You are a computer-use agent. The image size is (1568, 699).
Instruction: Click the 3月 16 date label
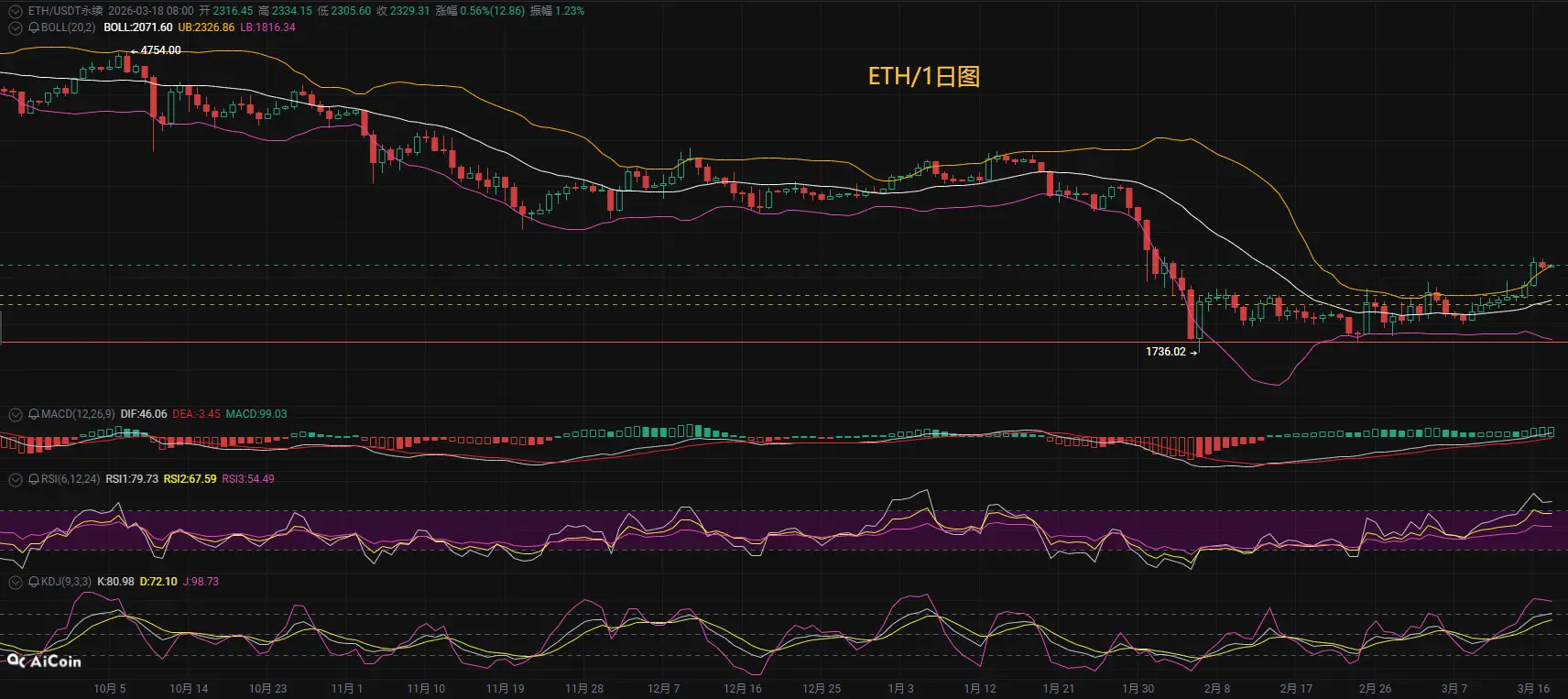1533,689
